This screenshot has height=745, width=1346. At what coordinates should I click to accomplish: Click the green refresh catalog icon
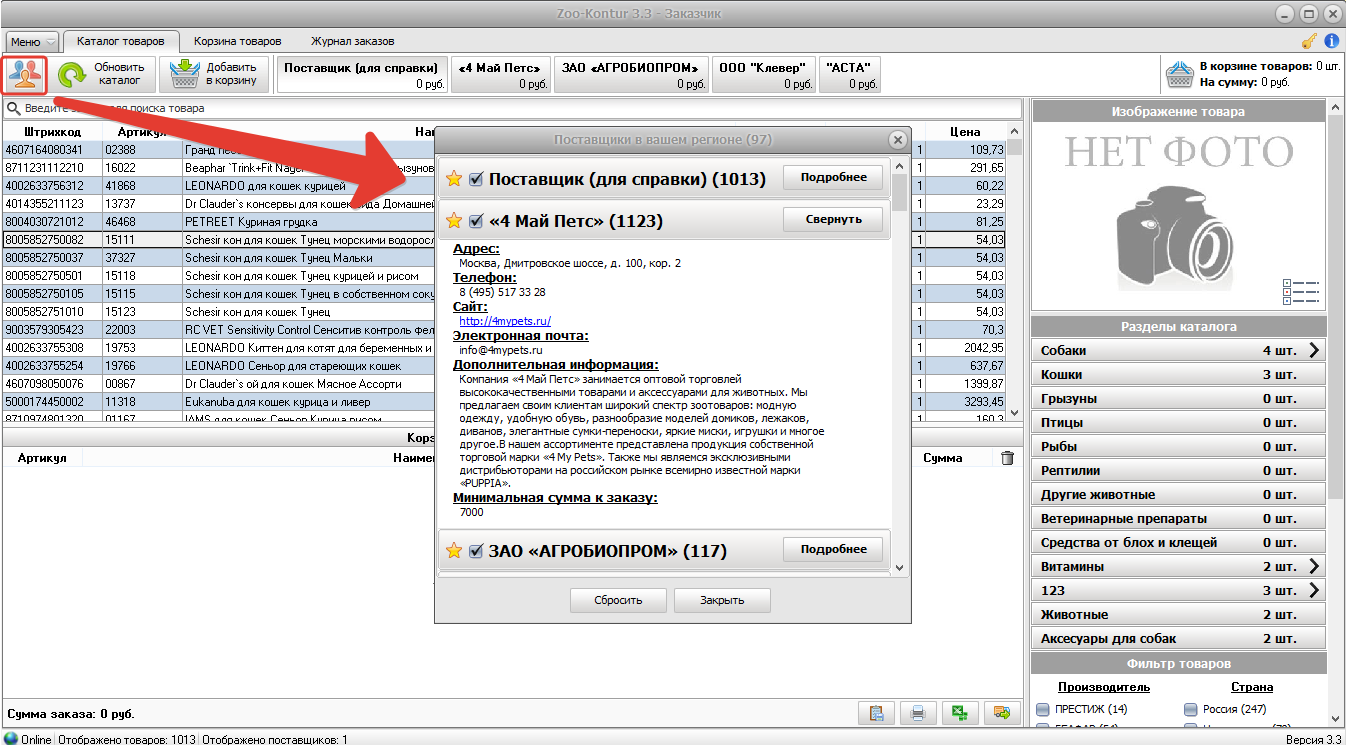click(x=72, y=76)
